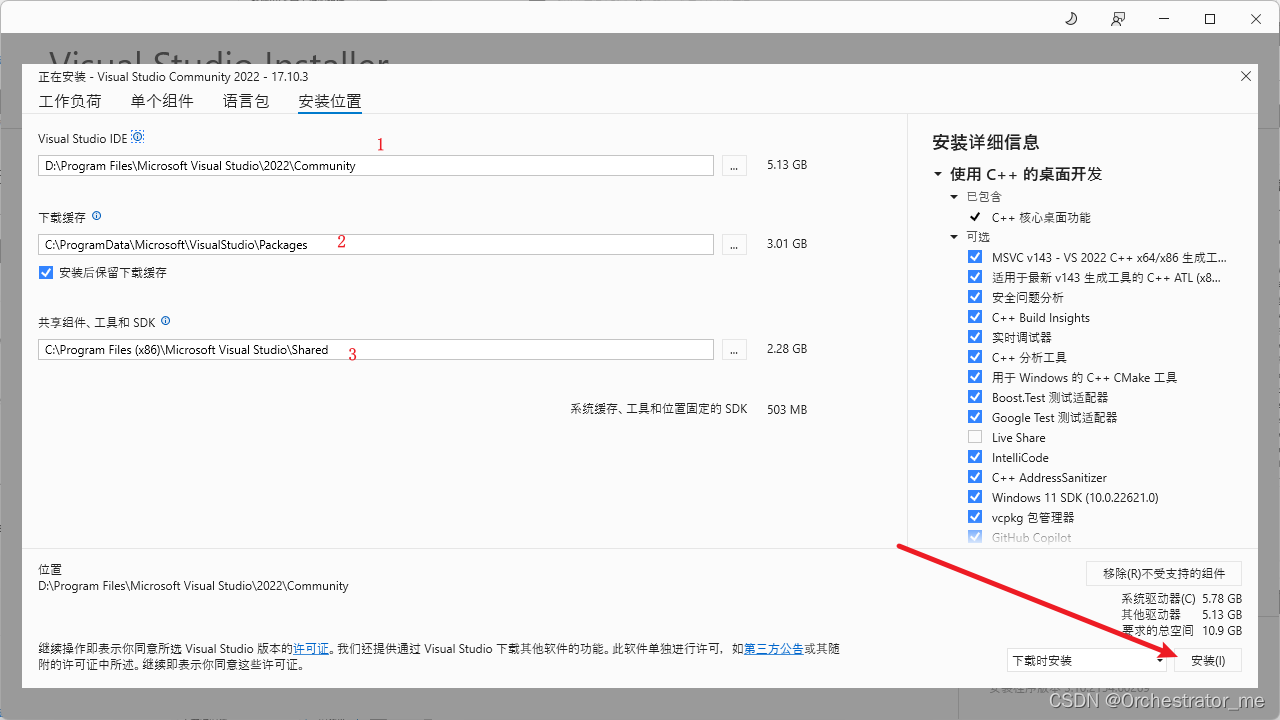Uncheck C++ ATL for v143 component
Viewport: 1280px width, 720px height.
point(975,277)
